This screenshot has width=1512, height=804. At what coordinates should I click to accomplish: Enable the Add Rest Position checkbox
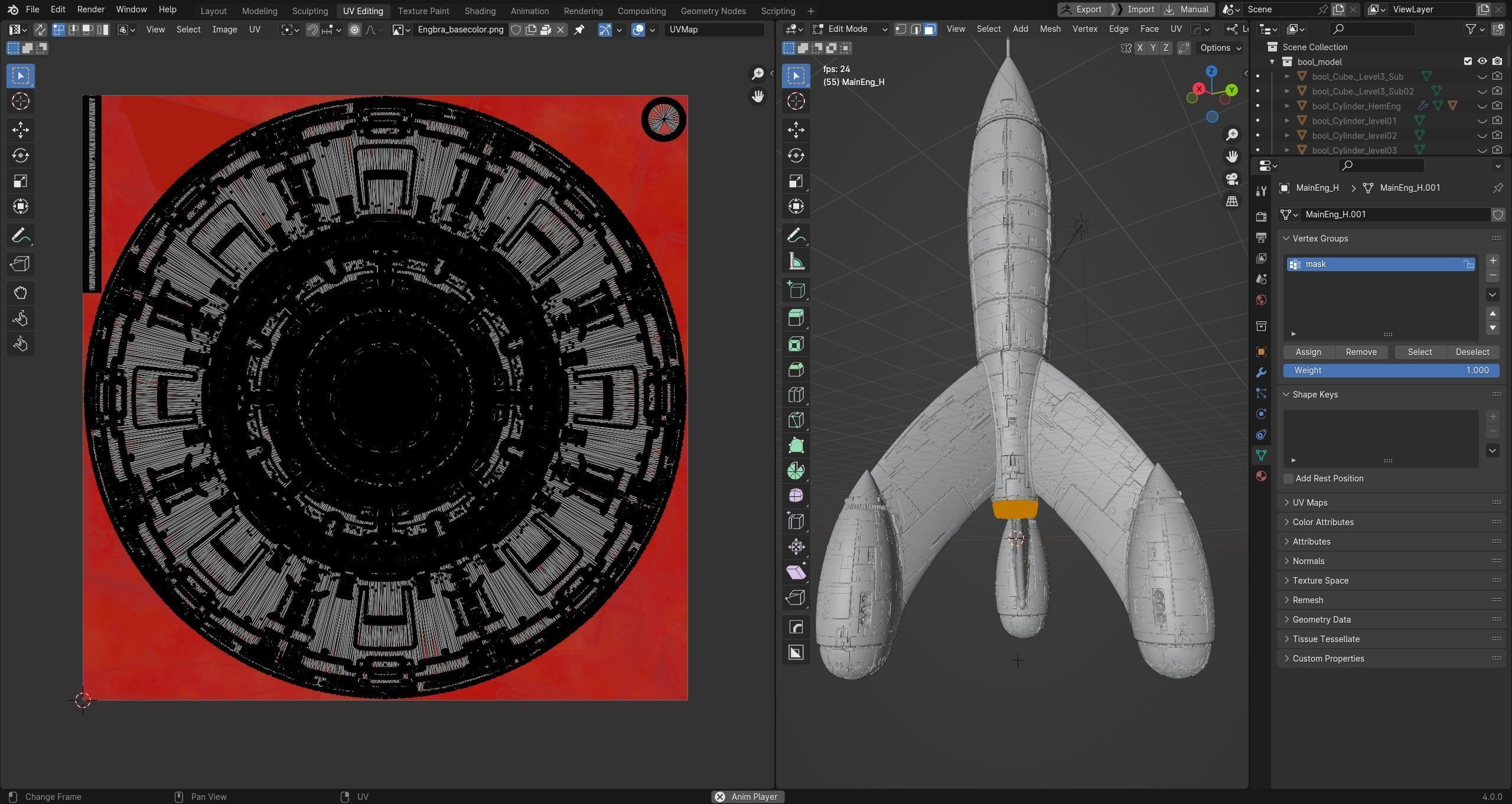tap(1288, 479)
